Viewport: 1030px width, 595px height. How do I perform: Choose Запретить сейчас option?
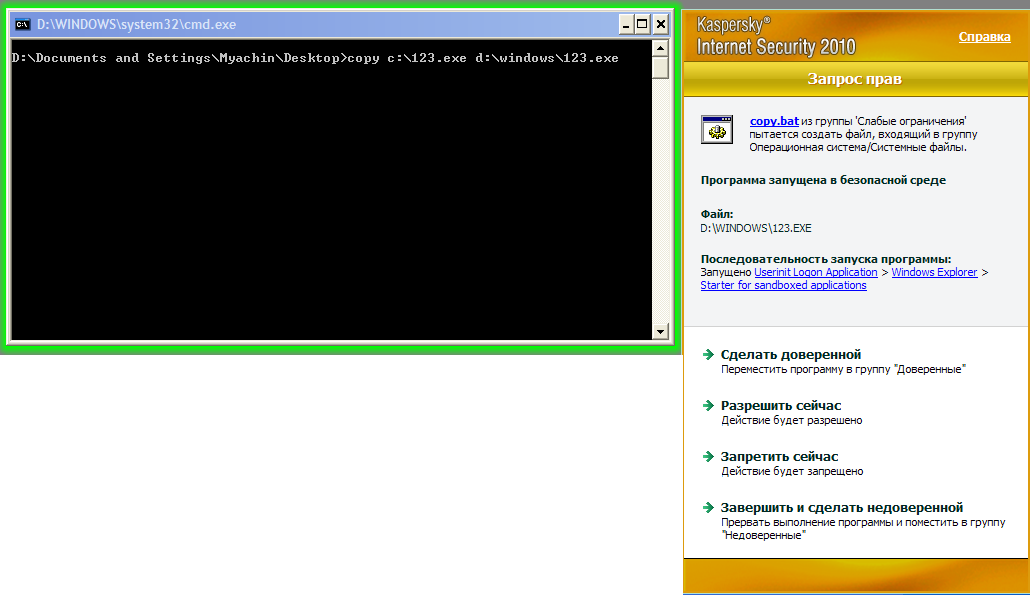click(x=779, y=456)
